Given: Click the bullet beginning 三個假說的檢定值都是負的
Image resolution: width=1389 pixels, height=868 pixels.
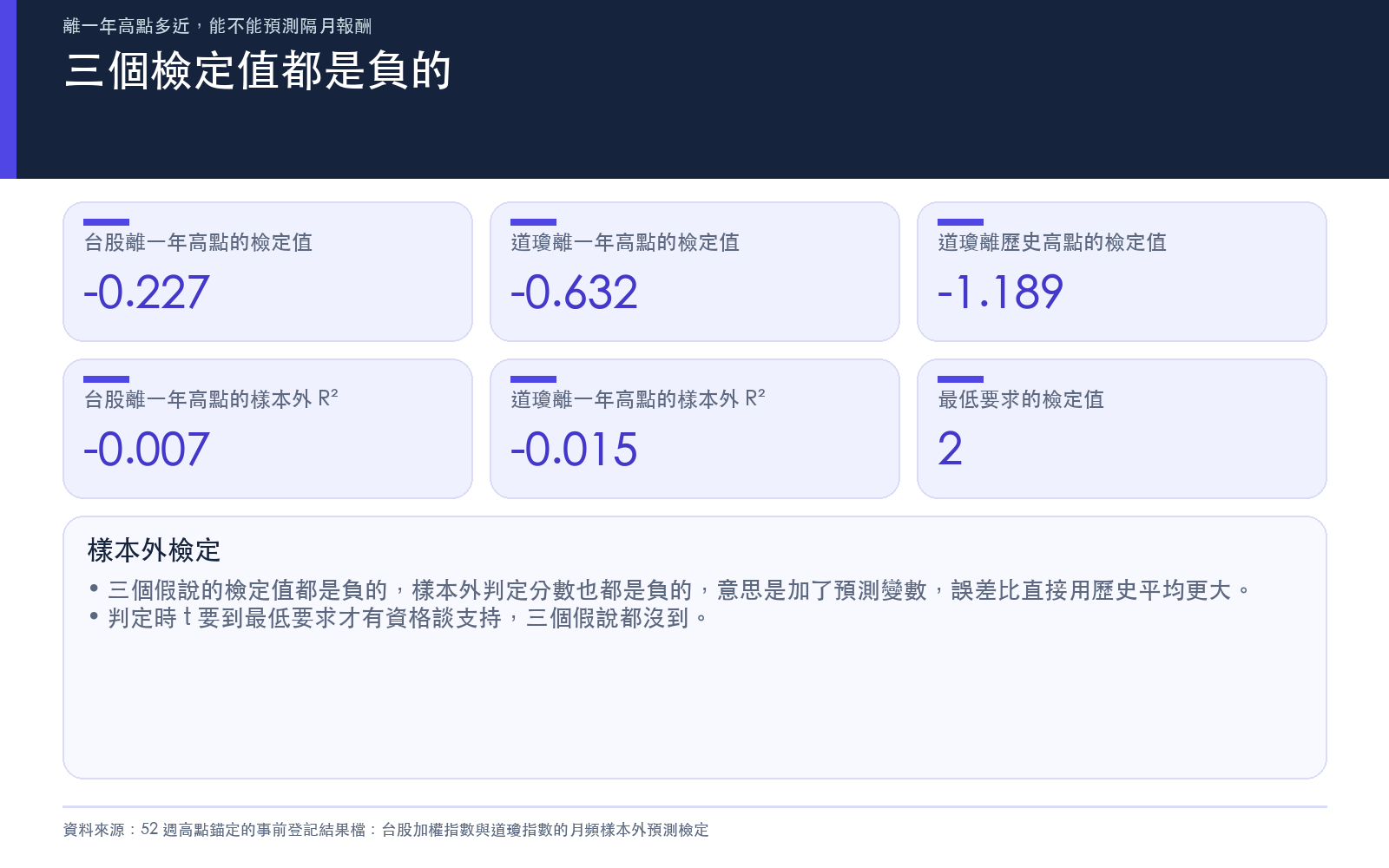Looking at the screenshot, I should 669,590.
